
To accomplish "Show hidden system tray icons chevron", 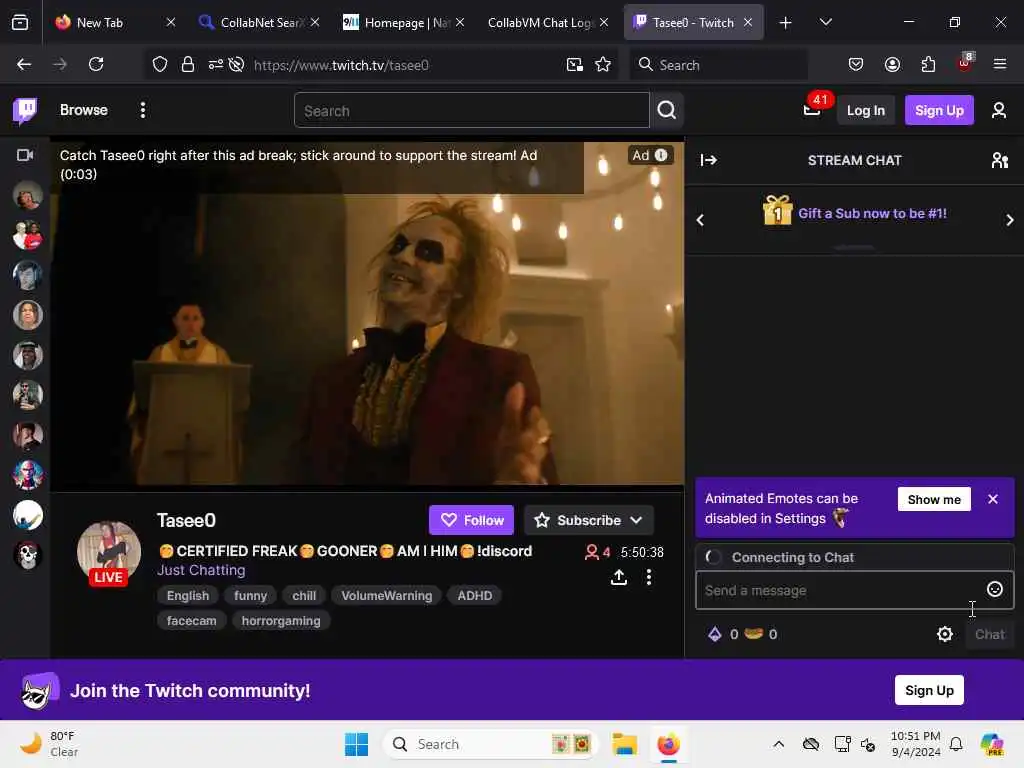I will coord(778,744).
